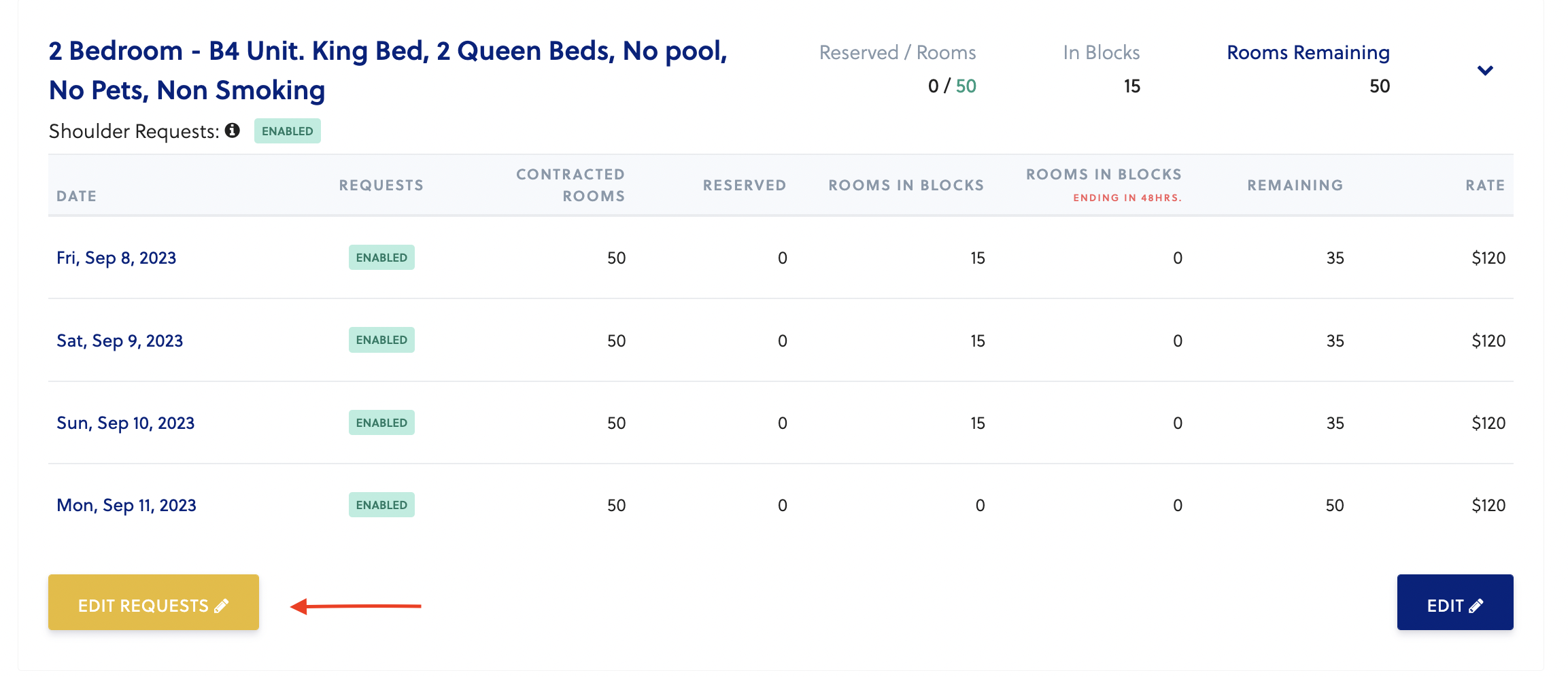Select the Mon, Sep 11, 2023 date
Image resolution: width=1568 pixels, height=677 pixels.
[x=126, y=505]
